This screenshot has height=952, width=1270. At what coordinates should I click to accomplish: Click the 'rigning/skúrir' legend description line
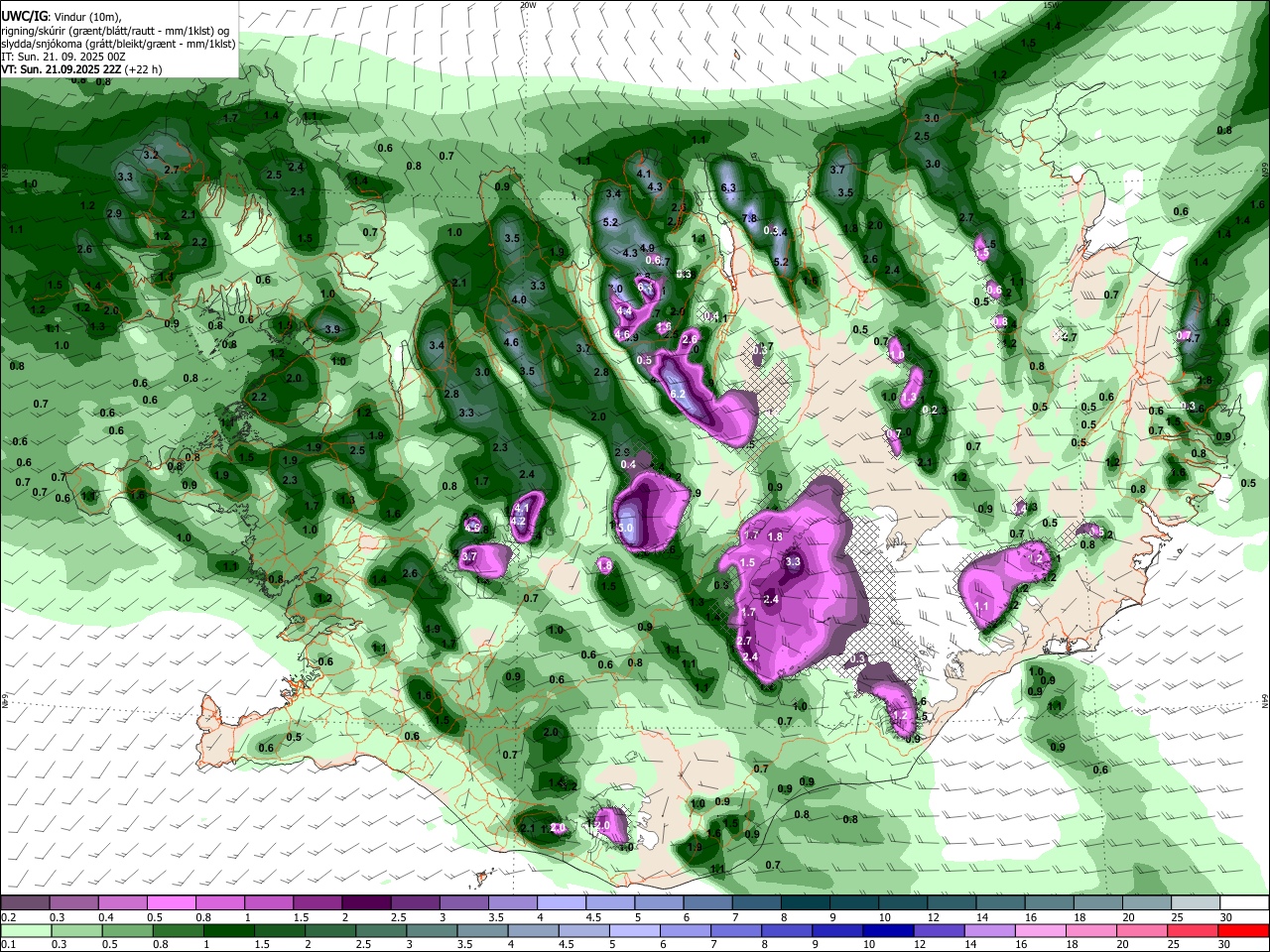pos(114,31)
